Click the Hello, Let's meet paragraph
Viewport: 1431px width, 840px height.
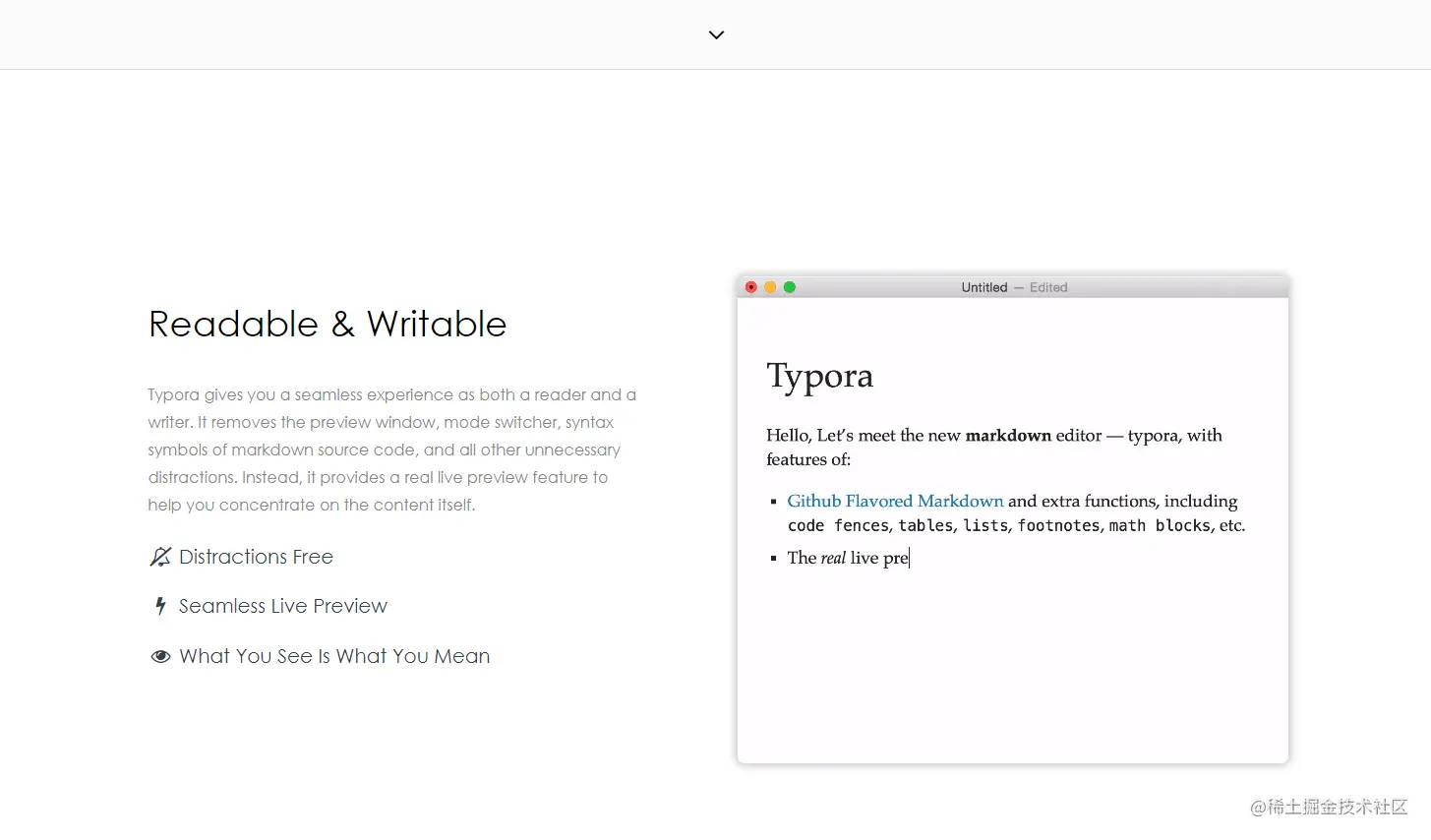(994, 447)
